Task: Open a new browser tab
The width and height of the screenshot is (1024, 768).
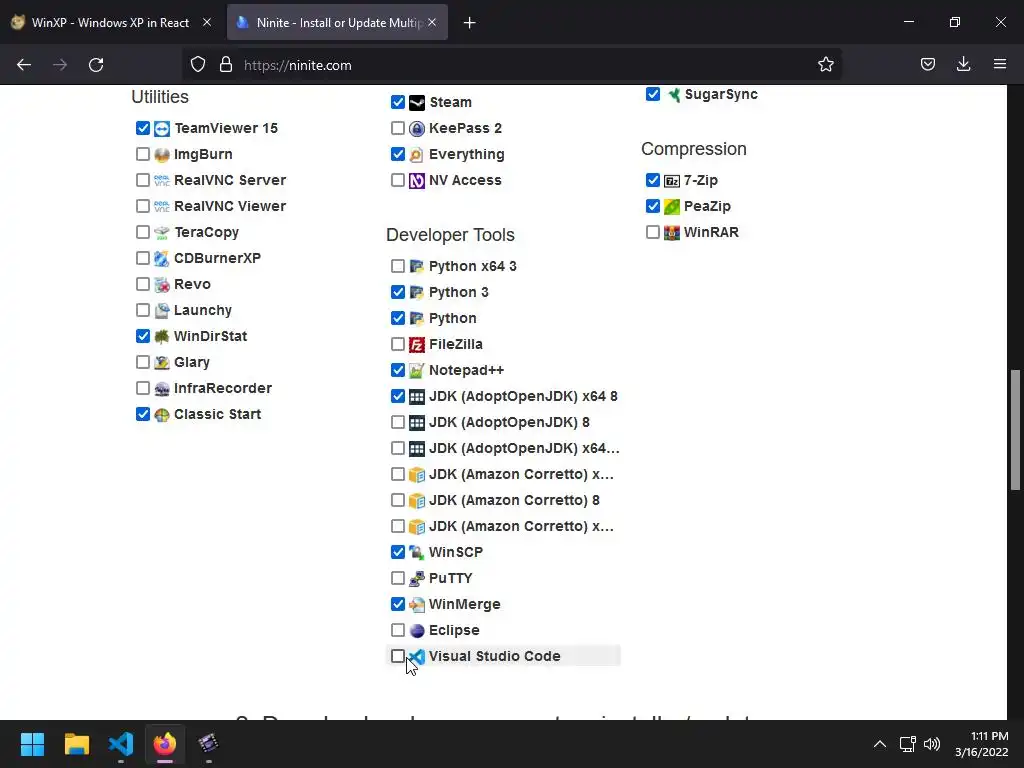Action: coord(469,23)
